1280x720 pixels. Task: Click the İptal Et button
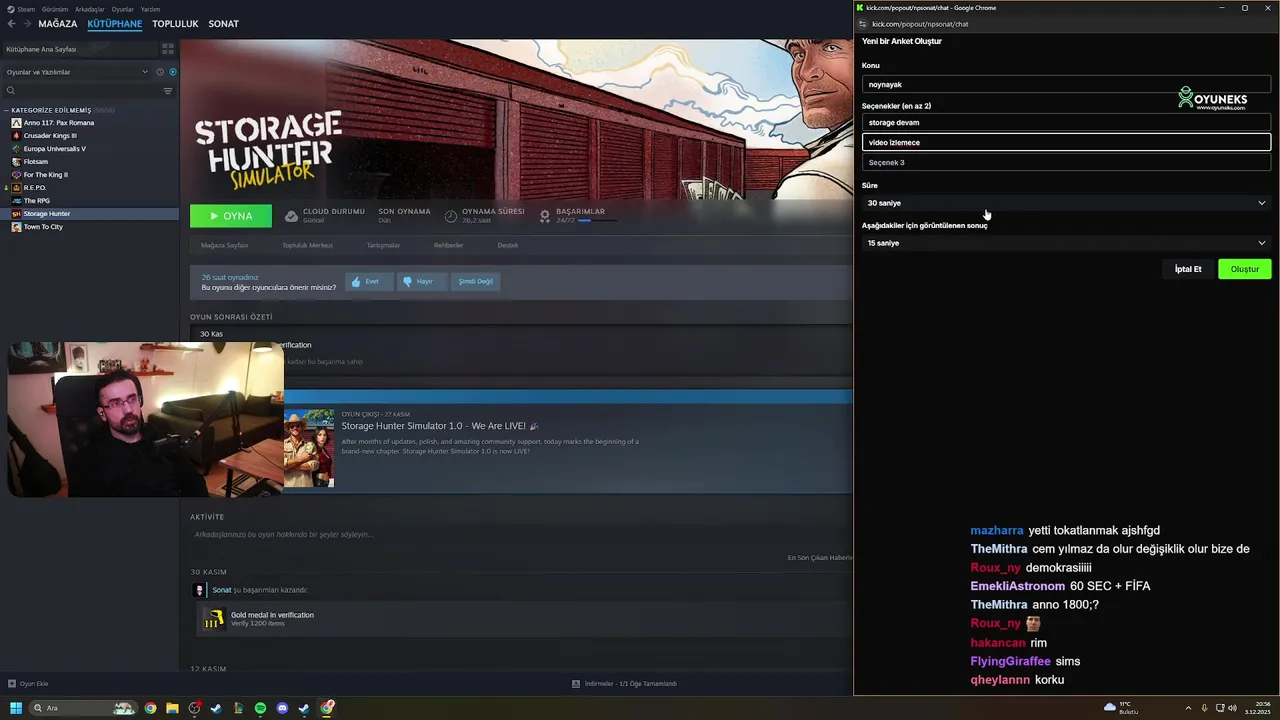tap(1188, 269)
